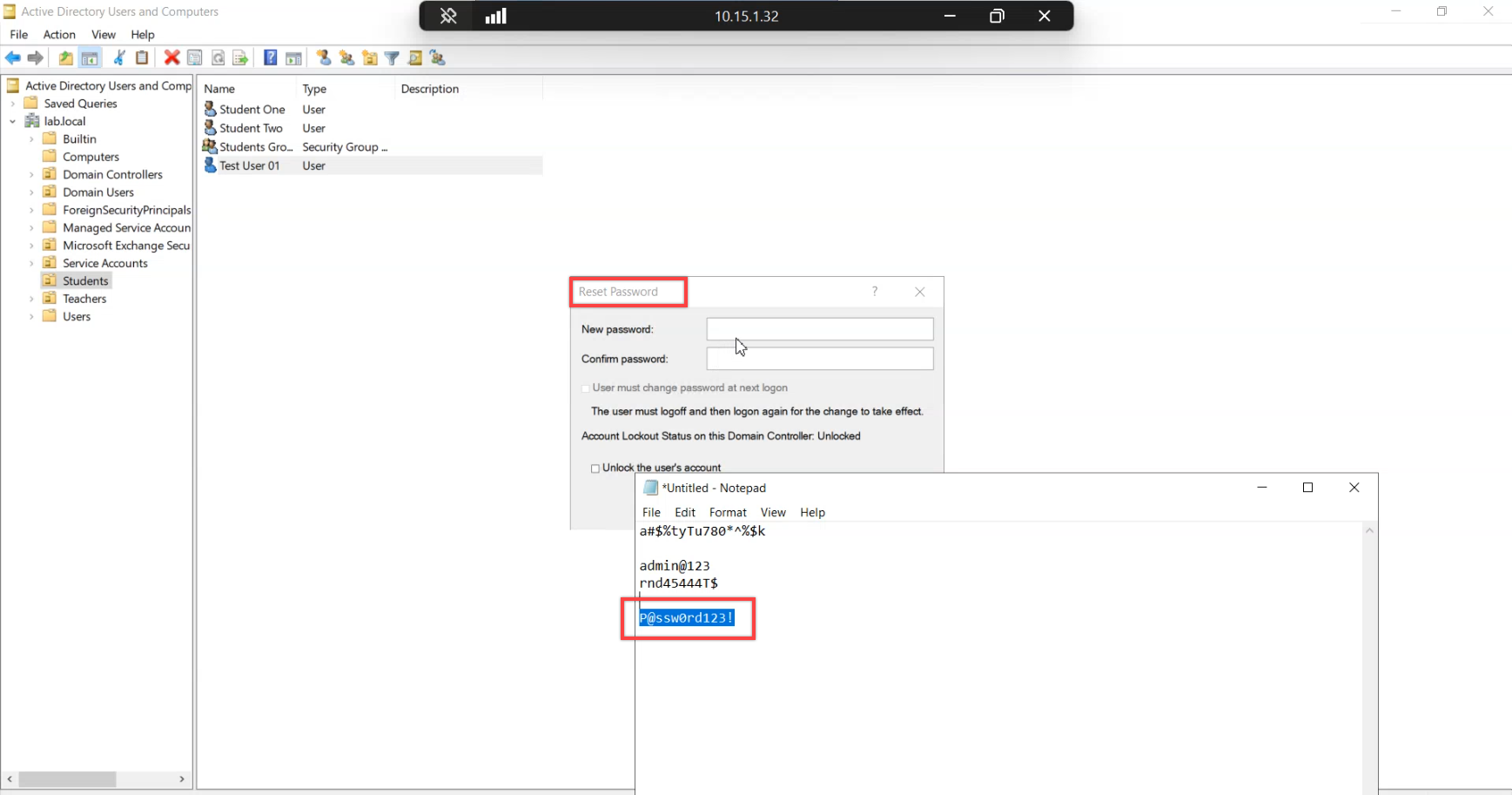This screenshot has width=1512, height=795.
Task: Click the Description column header
Action: (469, 89)
